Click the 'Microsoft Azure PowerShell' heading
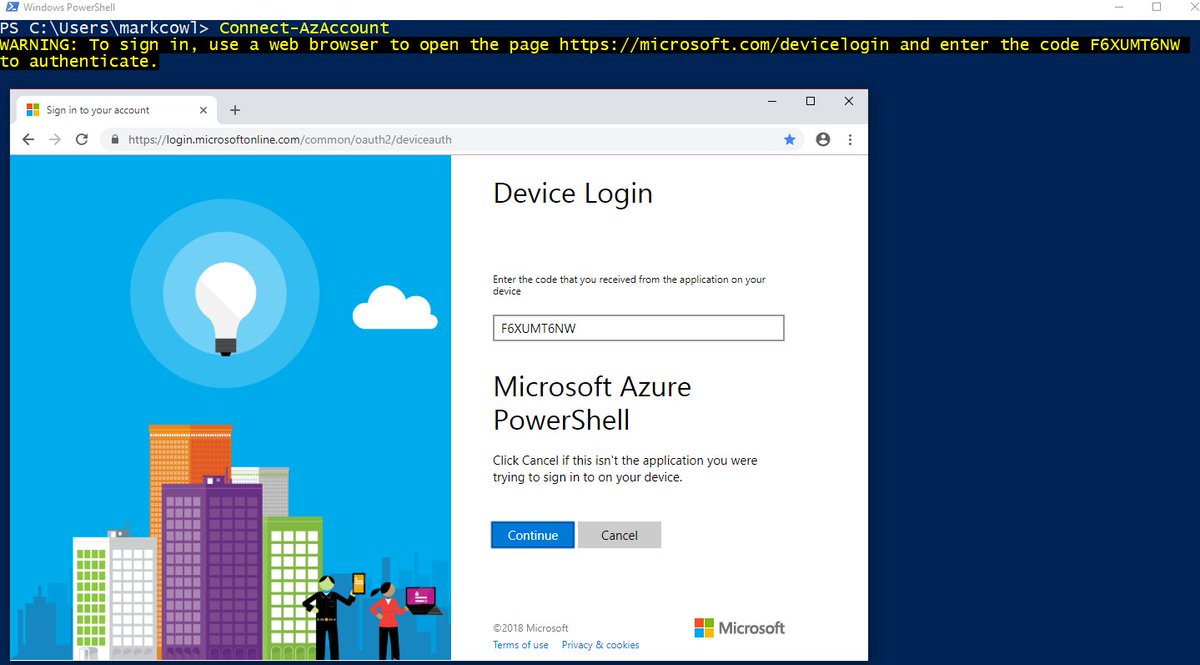The width and height of the screenshot is (1200, 665). (592, 402)
